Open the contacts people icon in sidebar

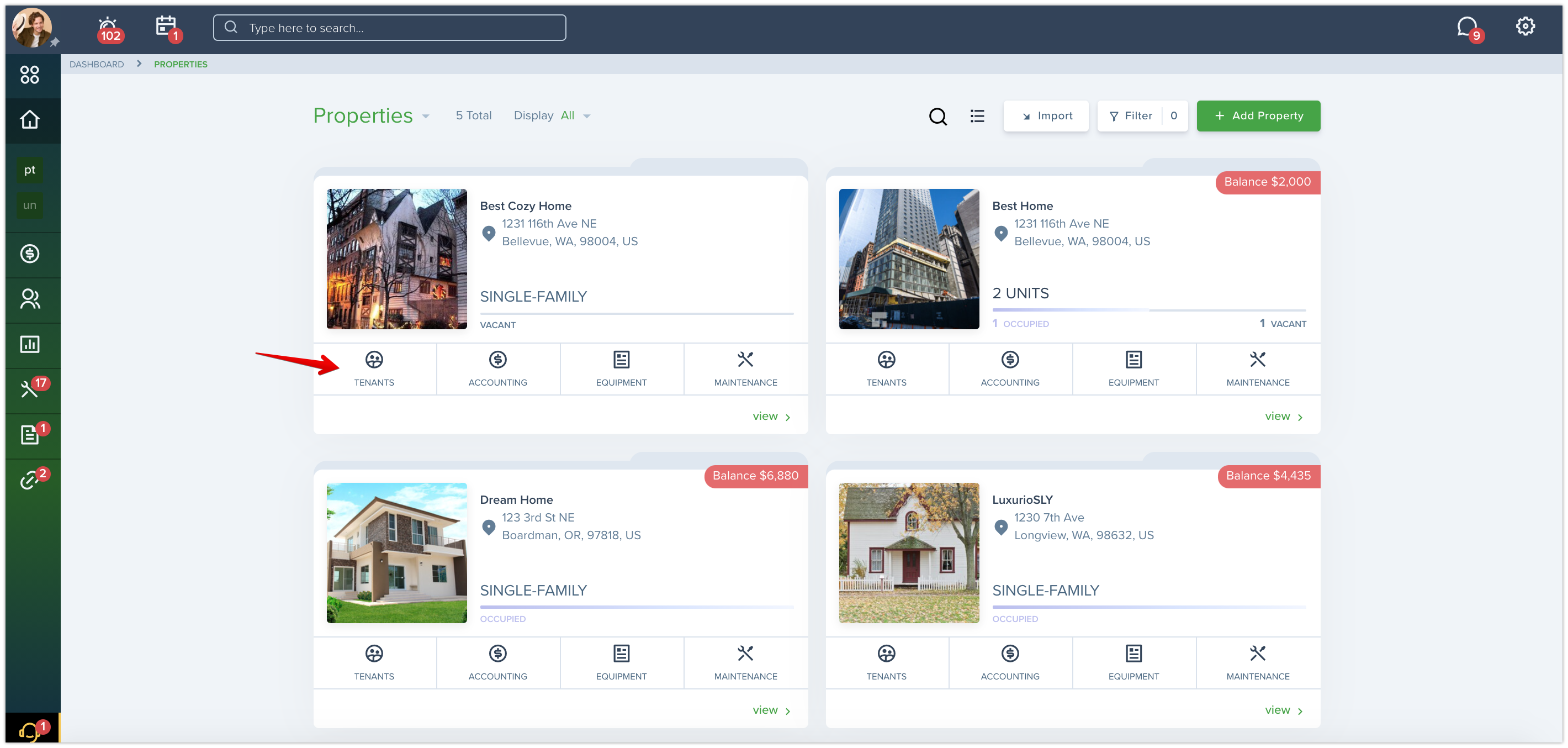30,299
